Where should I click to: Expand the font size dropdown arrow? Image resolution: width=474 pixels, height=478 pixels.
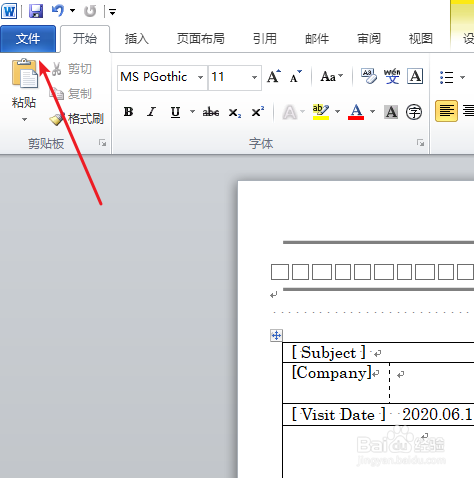[x=254, y=77]
